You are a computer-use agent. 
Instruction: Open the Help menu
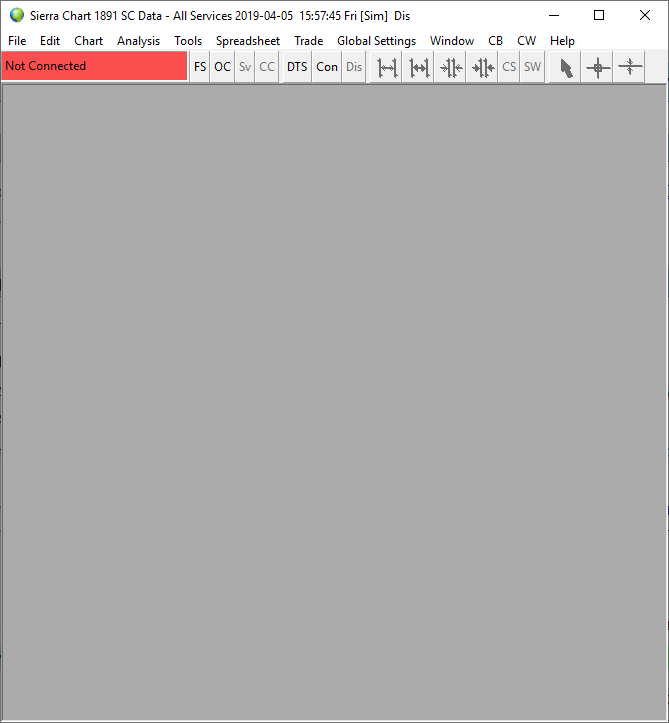point(562,41)
